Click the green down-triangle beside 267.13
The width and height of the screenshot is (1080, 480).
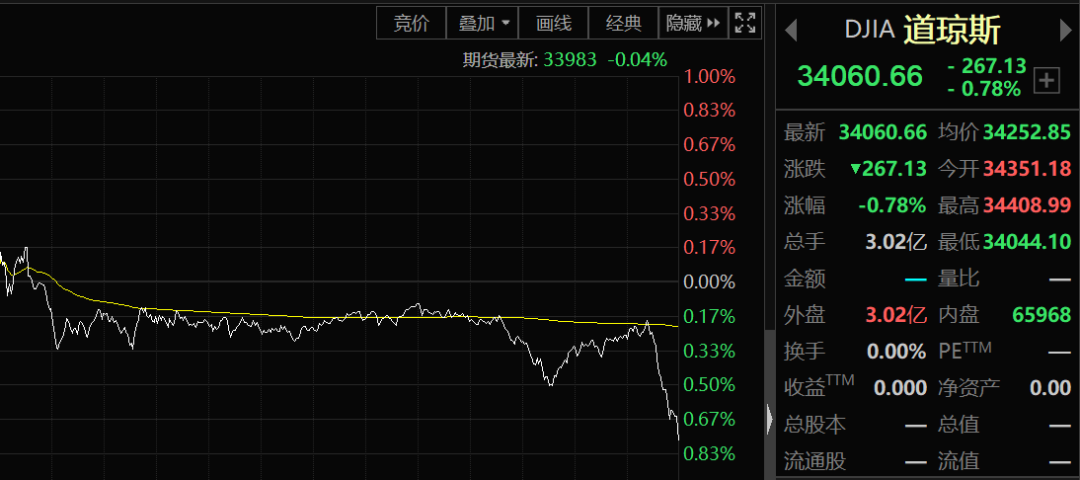(855, 169)
